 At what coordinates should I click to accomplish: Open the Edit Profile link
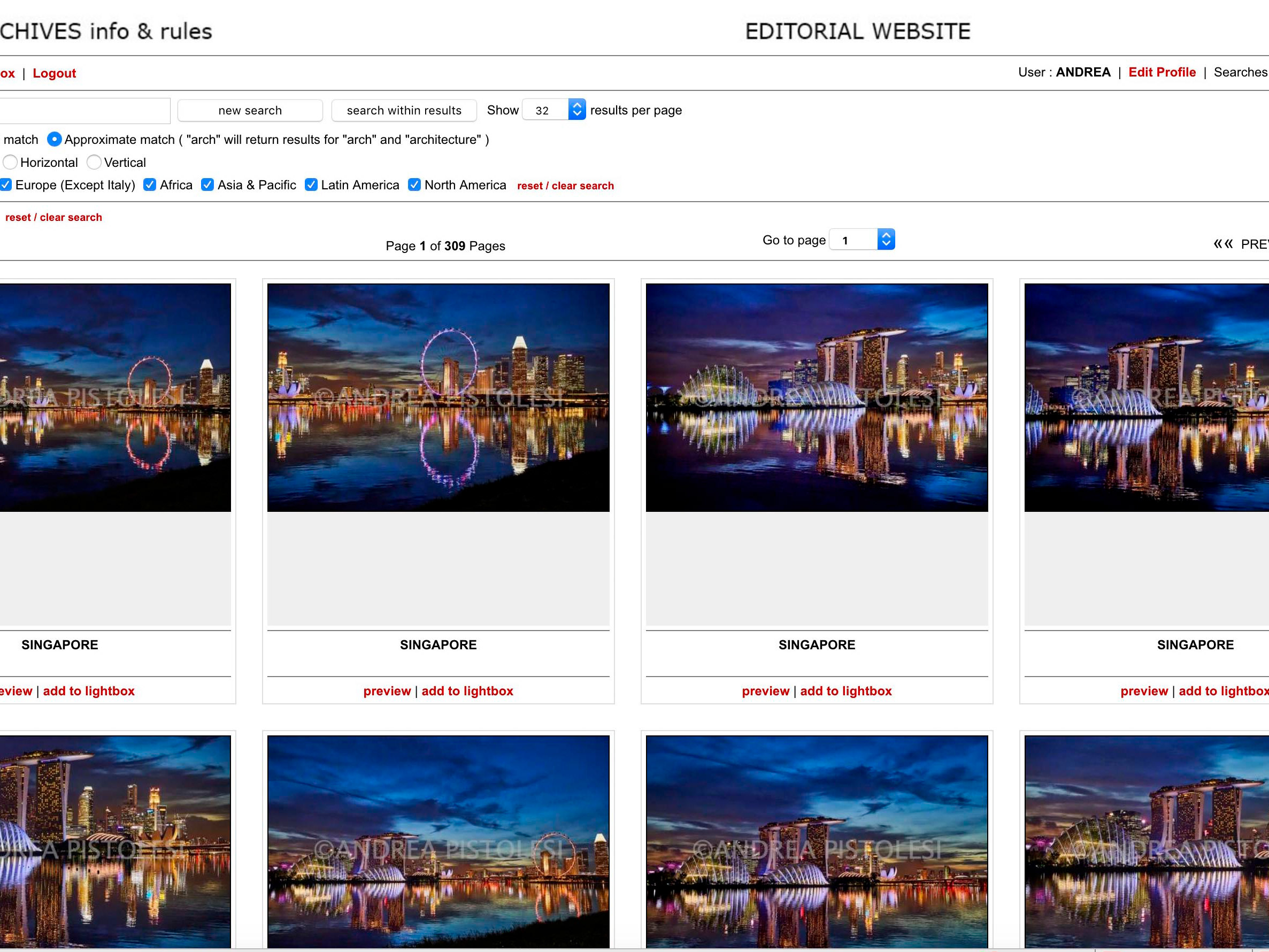point(1162,72)
